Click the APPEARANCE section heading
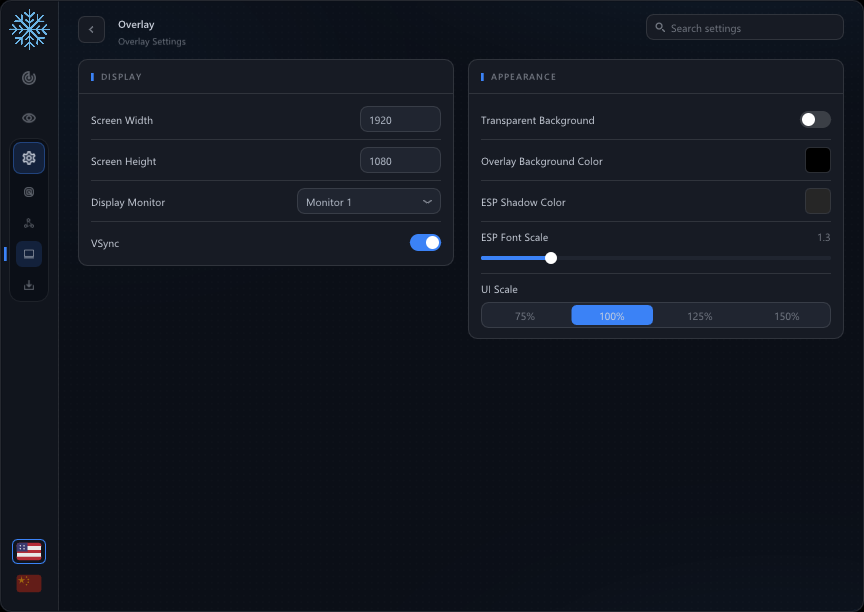Viewport: 864px width, 612px height. point(523,77)
